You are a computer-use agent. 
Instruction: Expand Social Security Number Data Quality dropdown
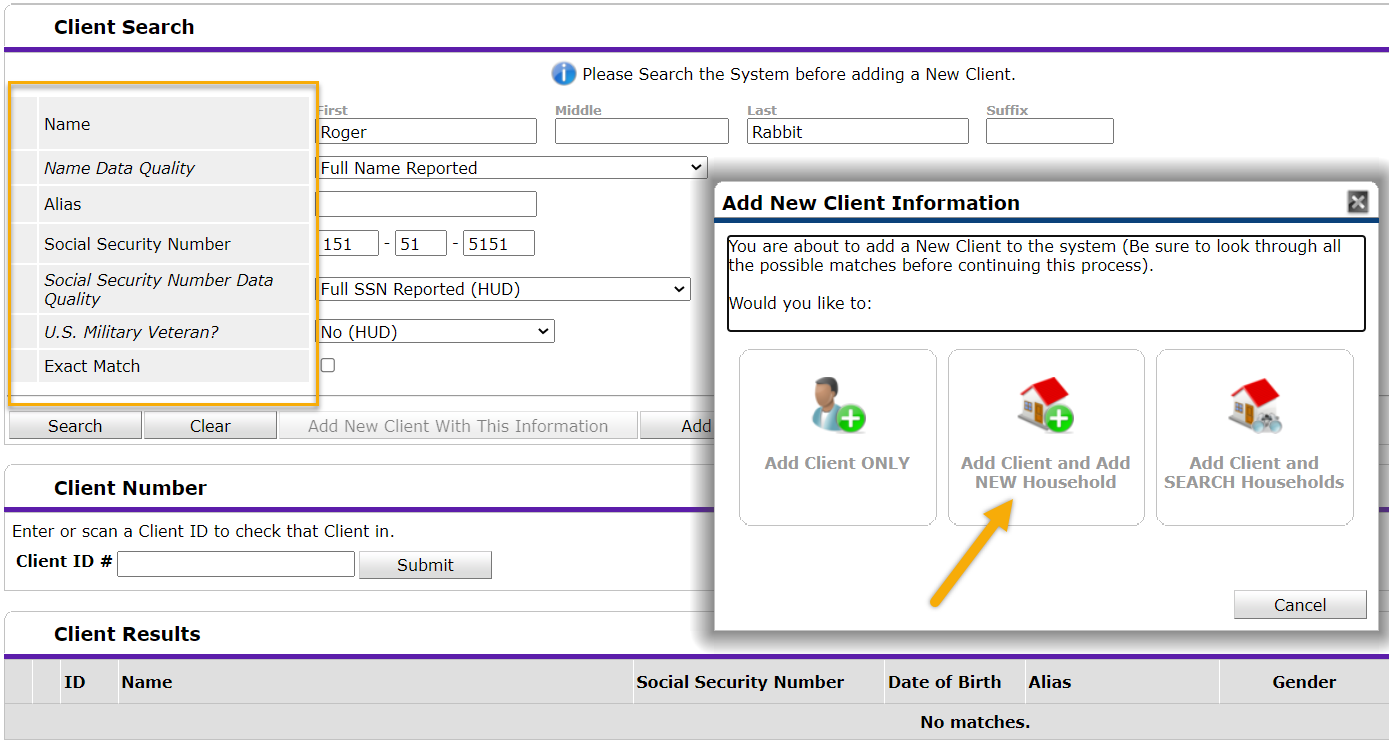[503, 289]
